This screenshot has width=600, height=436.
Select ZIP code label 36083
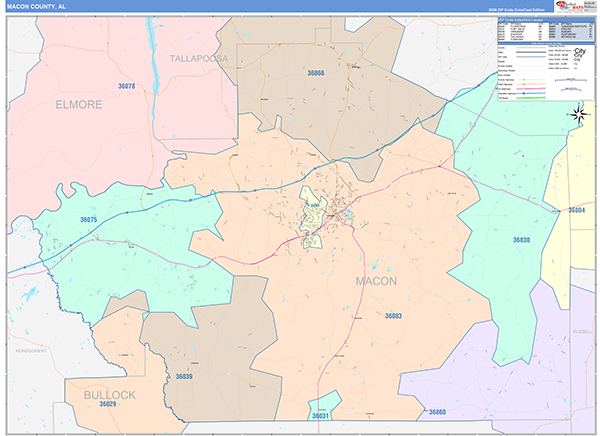click(x=393, y=315)
